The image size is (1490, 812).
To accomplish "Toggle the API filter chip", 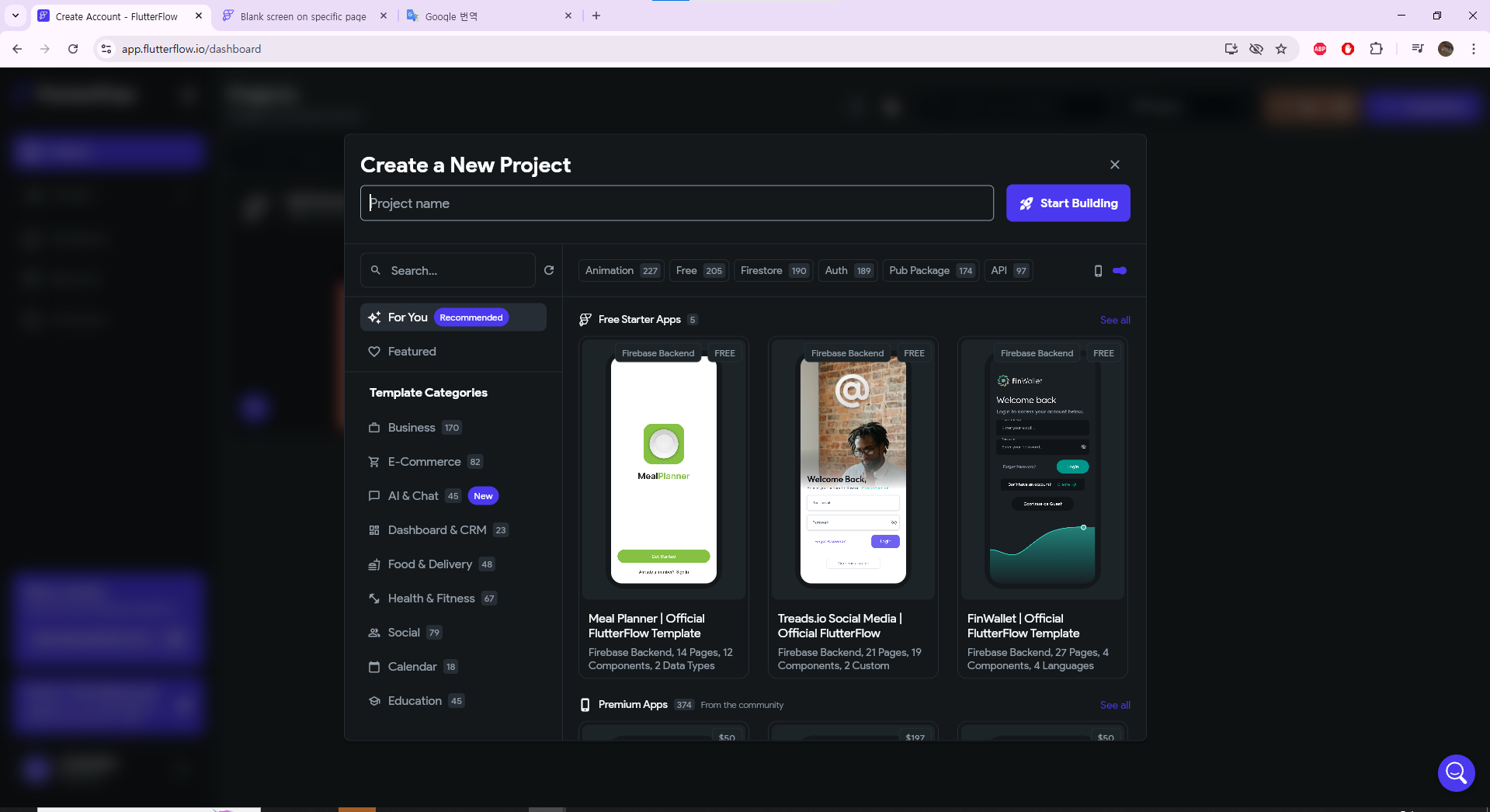I will pos(1009,271).
